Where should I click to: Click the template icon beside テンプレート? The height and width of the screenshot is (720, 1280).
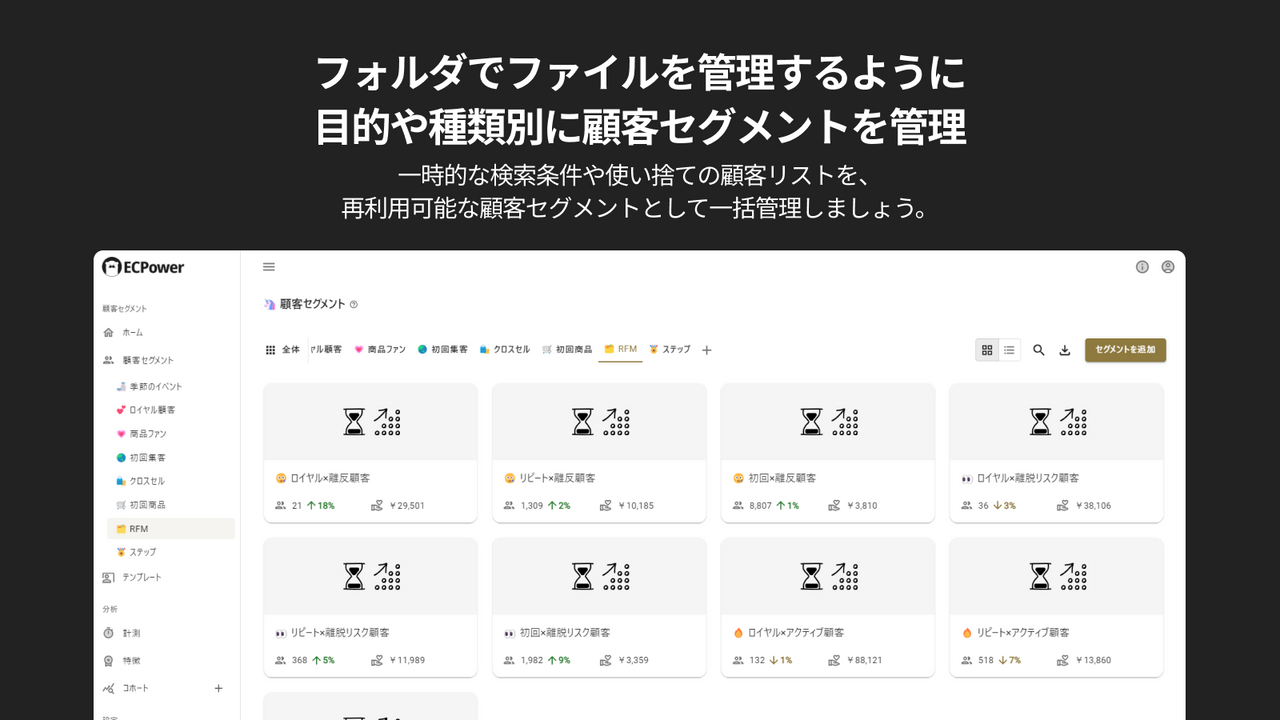coord(109,577)
